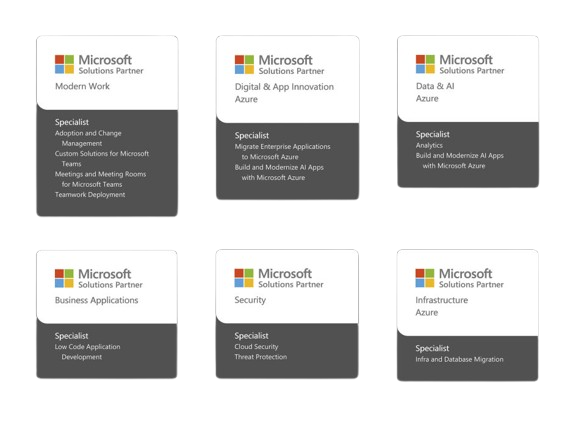Select the 'Security' badge title text
Viewport: 570px width, 438px height.
250,300
